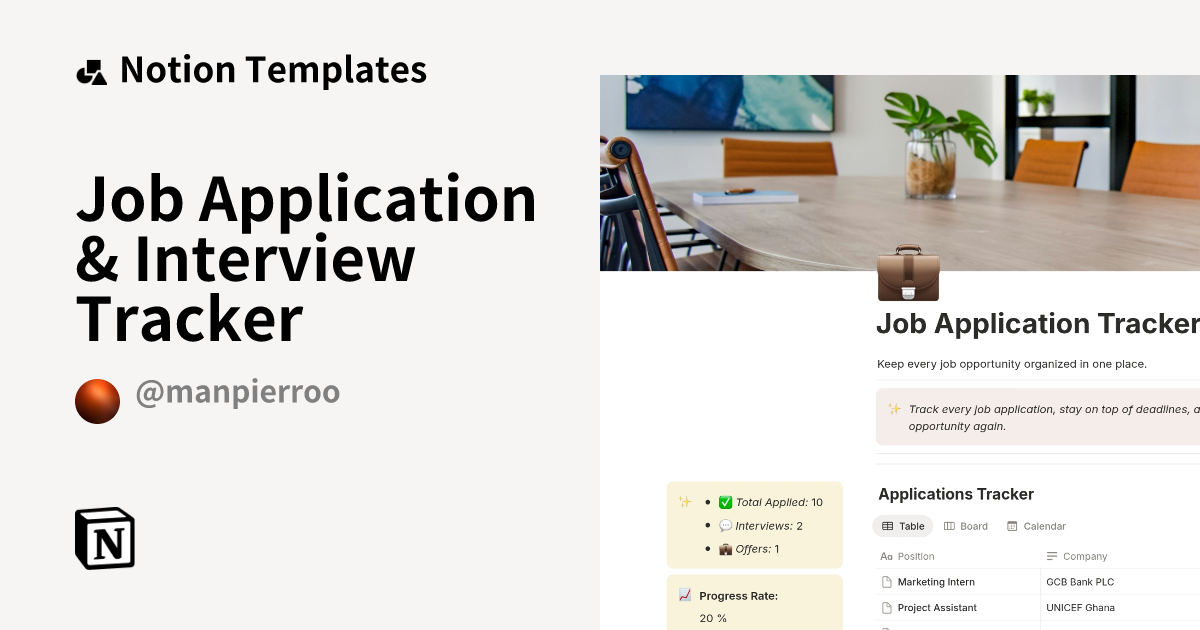This screenshot has height=630, width=1200.
Task: Click the briefcase emoji beside Offers
Action: [x=727, y=549]
